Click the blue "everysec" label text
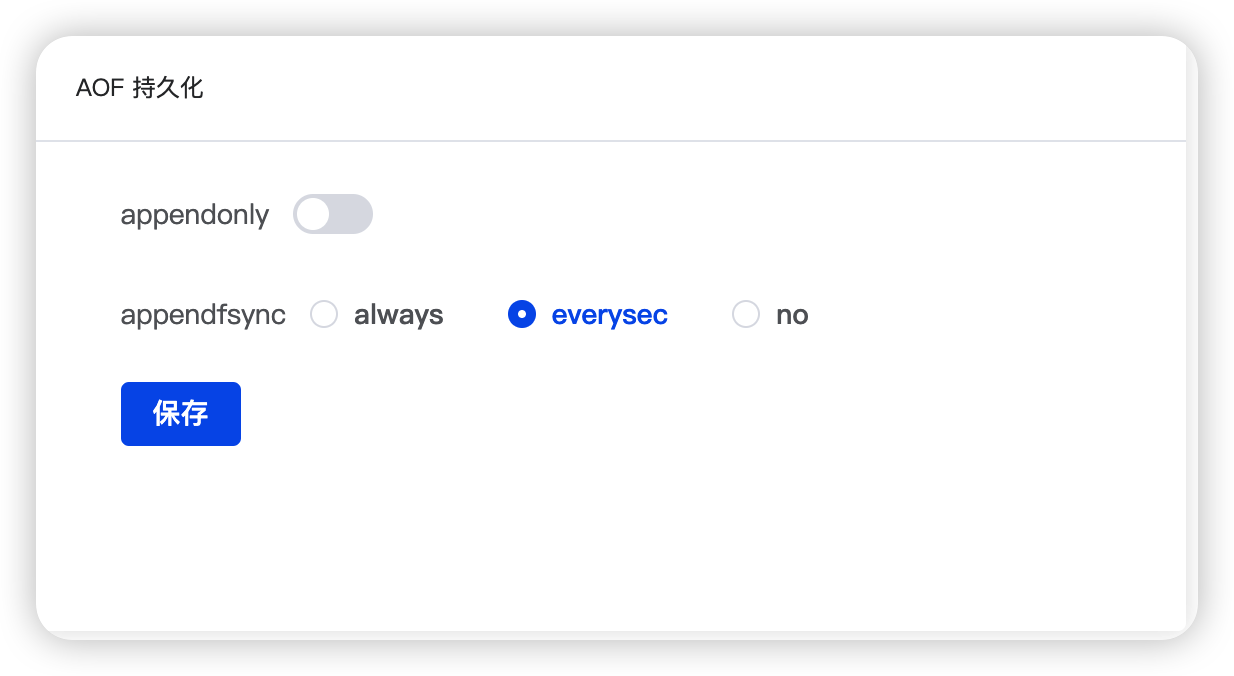The image size is (1234, 676). [609, 315]
